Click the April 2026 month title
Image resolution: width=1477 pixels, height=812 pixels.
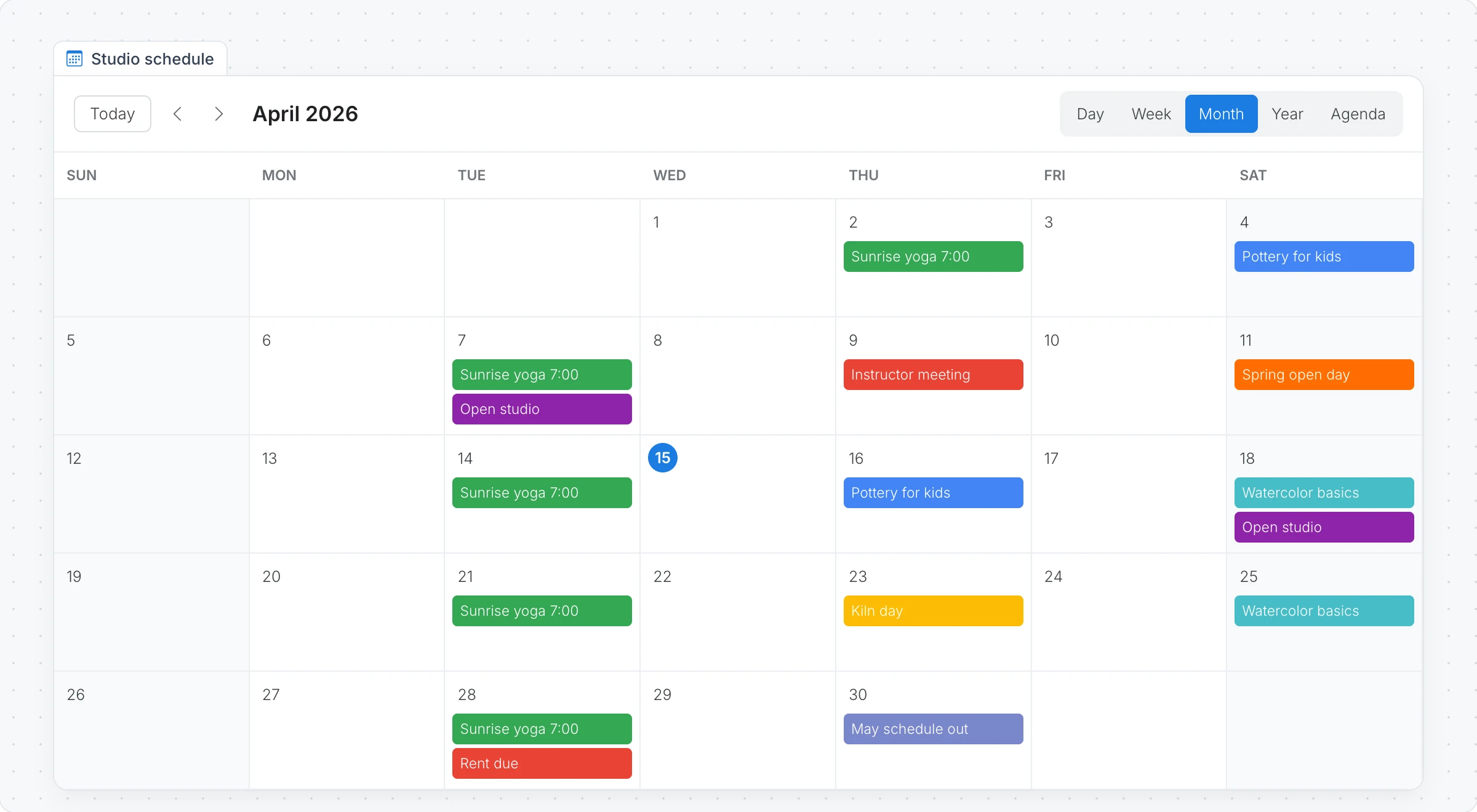pyautogui.click(x=305, y=114)
